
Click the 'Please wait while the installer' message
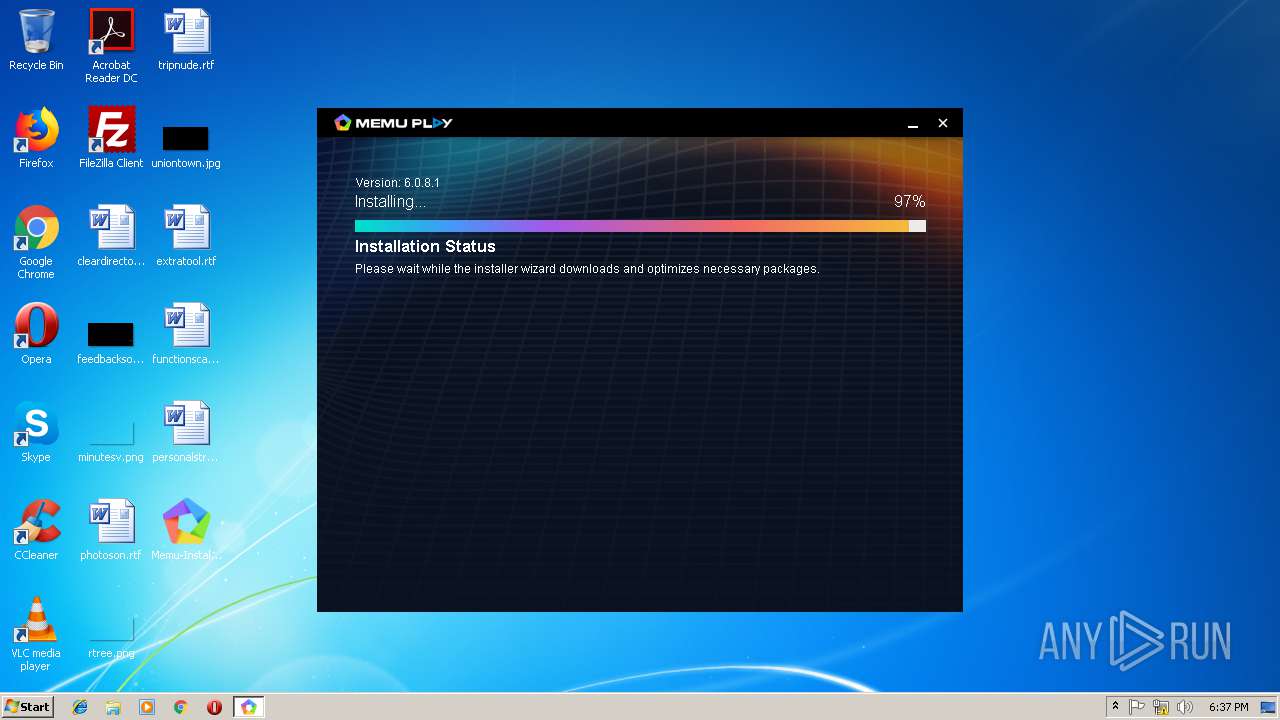(587, 269)
